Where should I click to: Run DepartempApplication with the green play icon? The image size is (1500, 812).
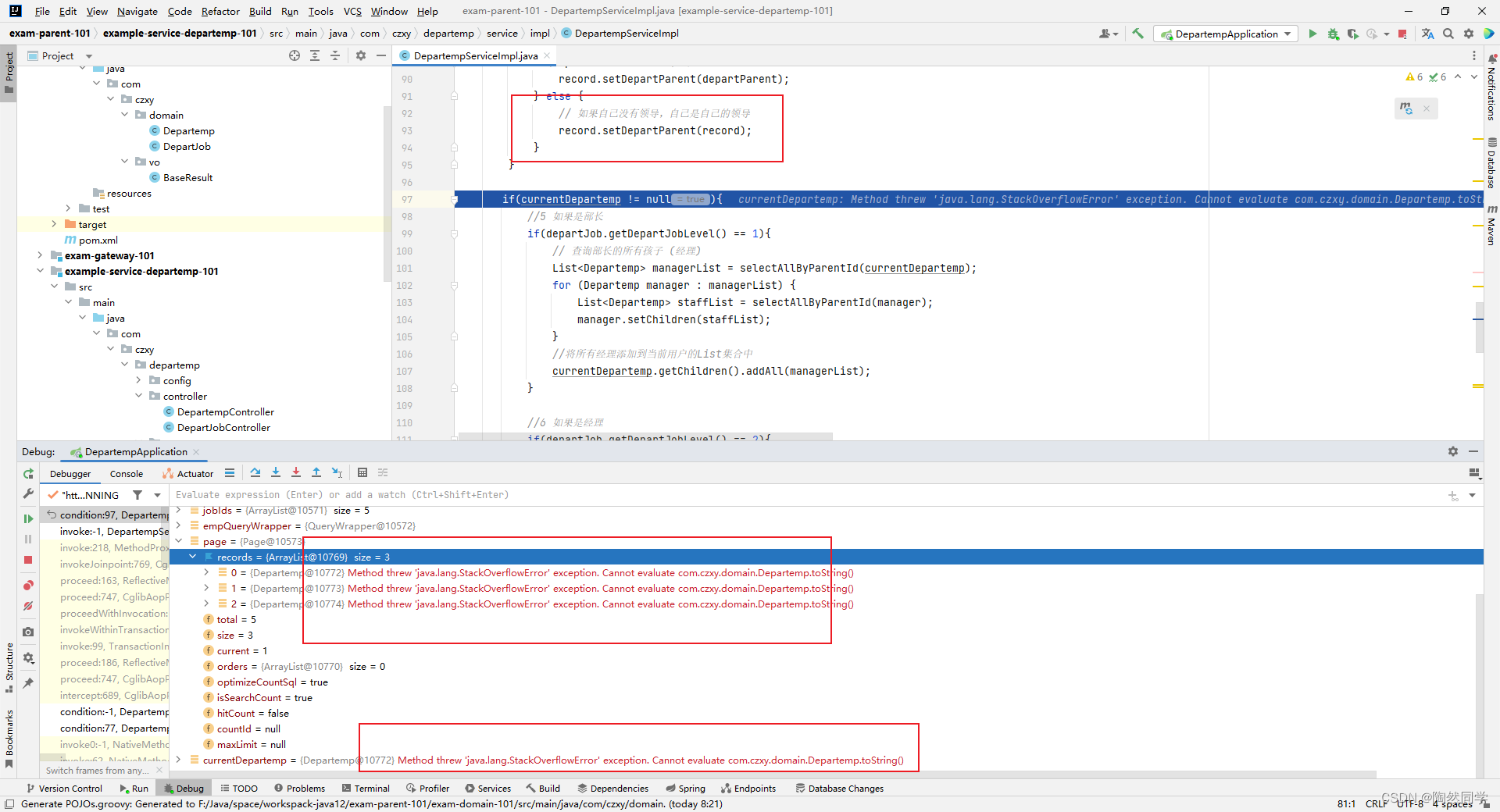click(x=1312, y=34)
